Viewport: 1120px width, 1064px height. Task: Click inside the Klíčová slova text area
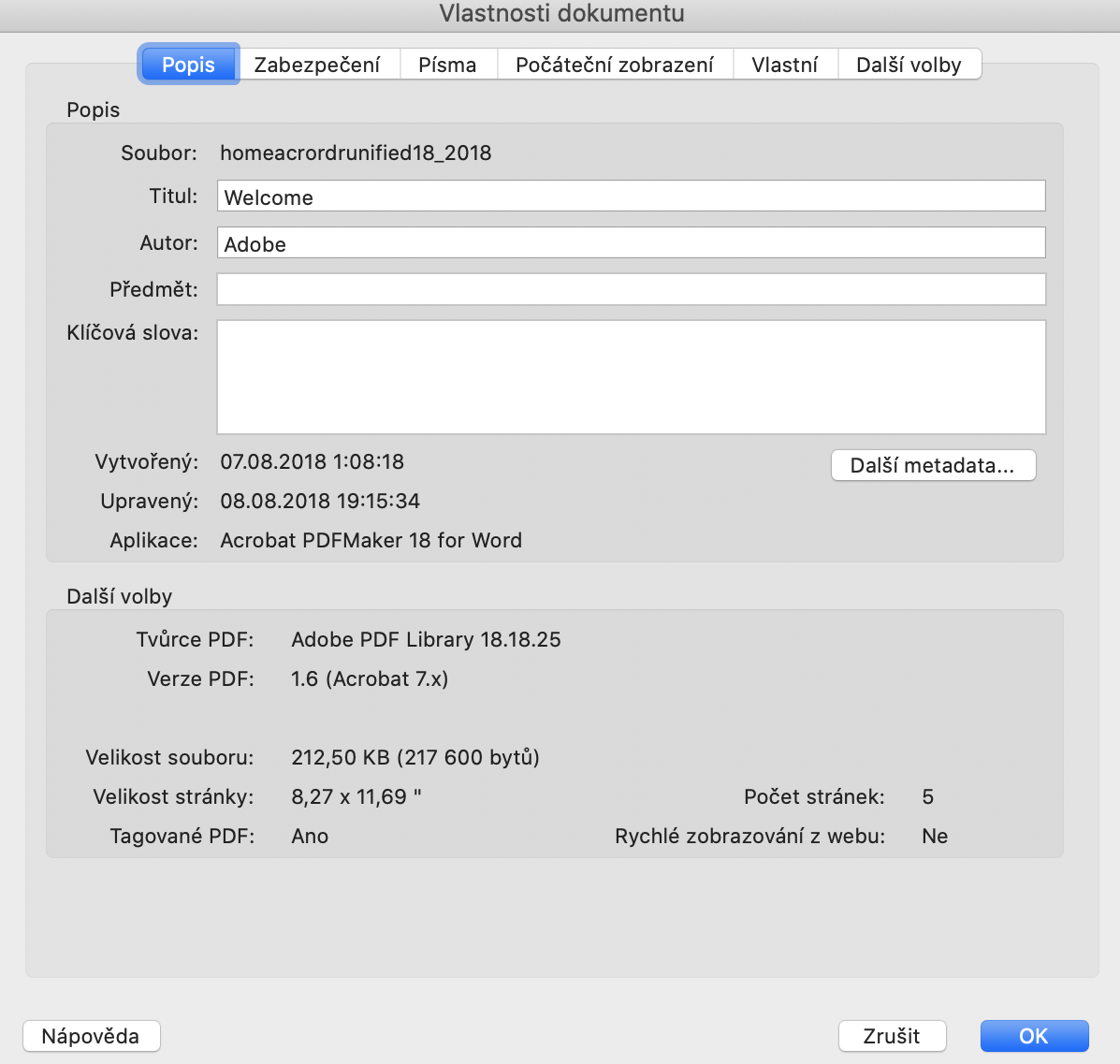coord(631,377)
